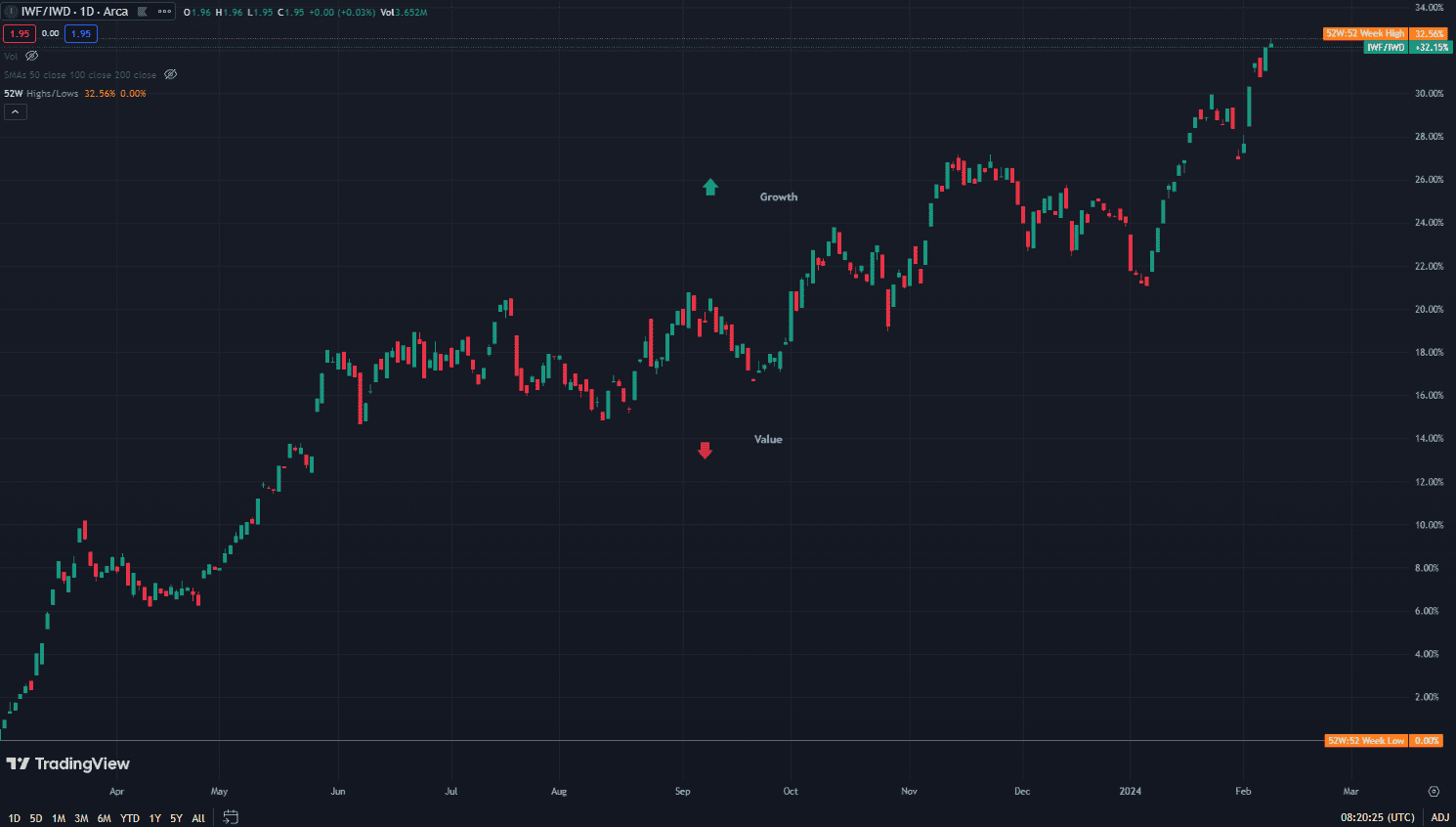Click the green Growth up-arrow drawing
The height and width of the screenshot is (827, 1456).
pyautogui.click(x=710, y=187)
